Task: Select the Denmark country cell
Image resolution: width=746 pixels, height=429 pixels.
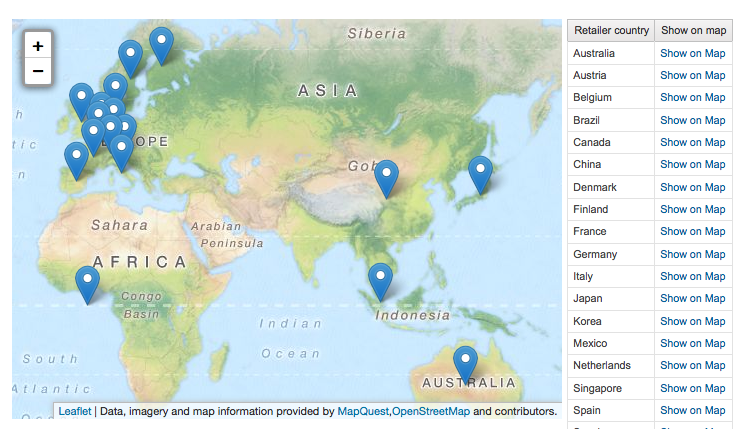Action: [611, 187]
